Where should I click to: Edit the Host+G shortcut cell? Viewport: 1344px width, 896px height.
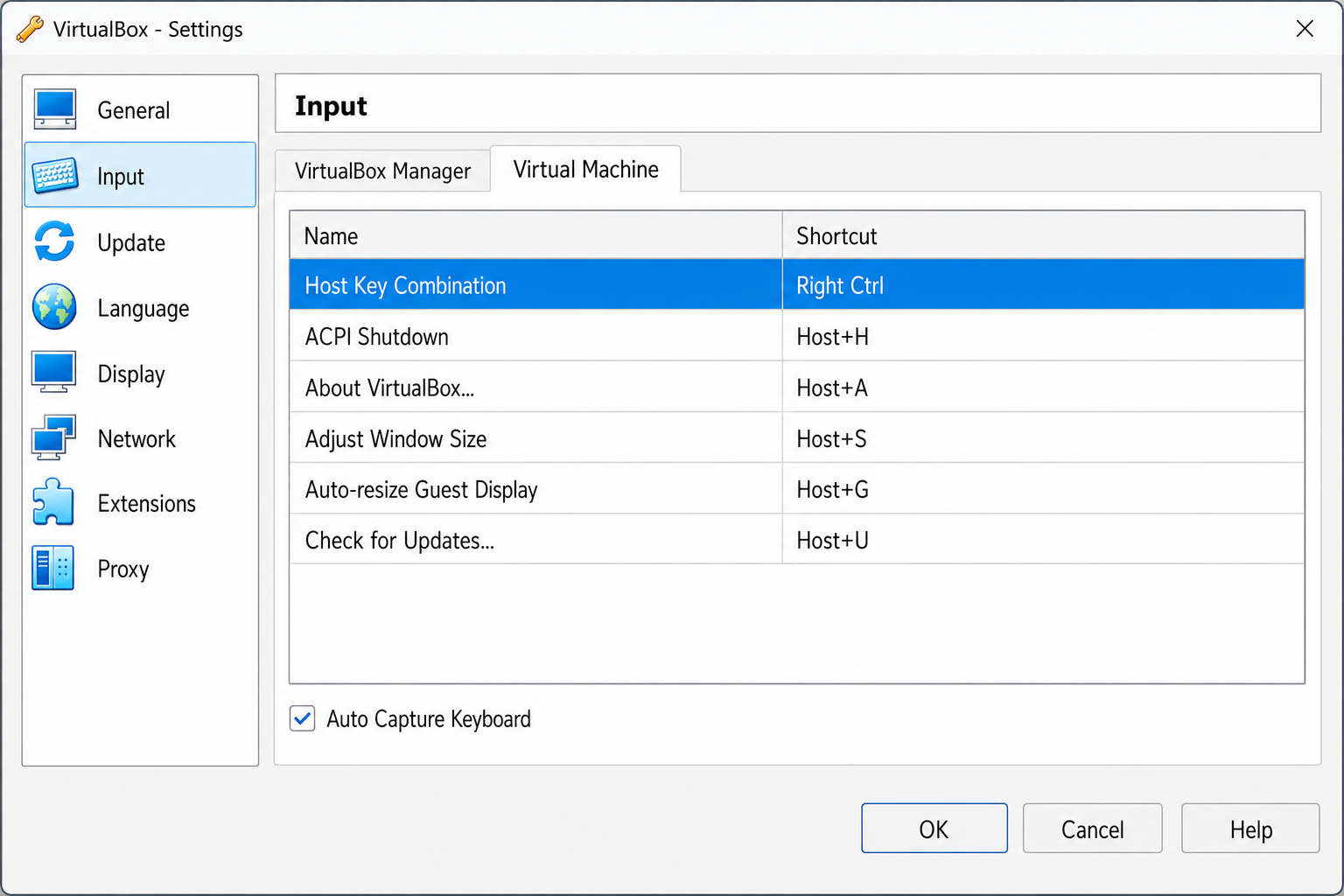coord(1043,488)
